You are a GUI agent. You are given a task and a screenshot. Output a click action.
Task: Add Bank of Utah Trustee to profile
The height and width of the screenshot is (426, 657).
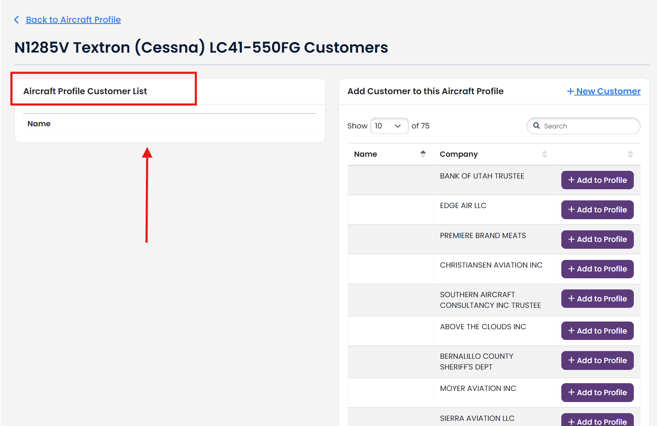click(x=597, y=180)
